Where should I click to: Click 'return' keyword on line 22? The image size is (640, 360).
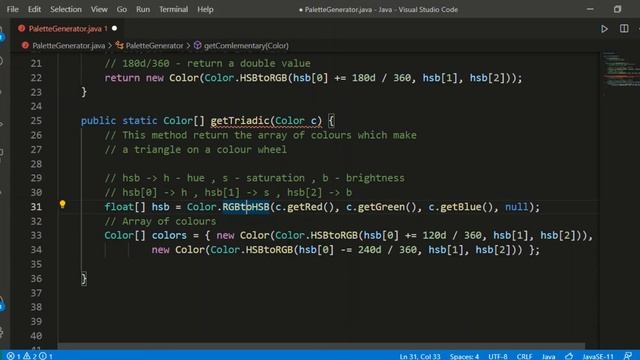(x=122, y=78)
